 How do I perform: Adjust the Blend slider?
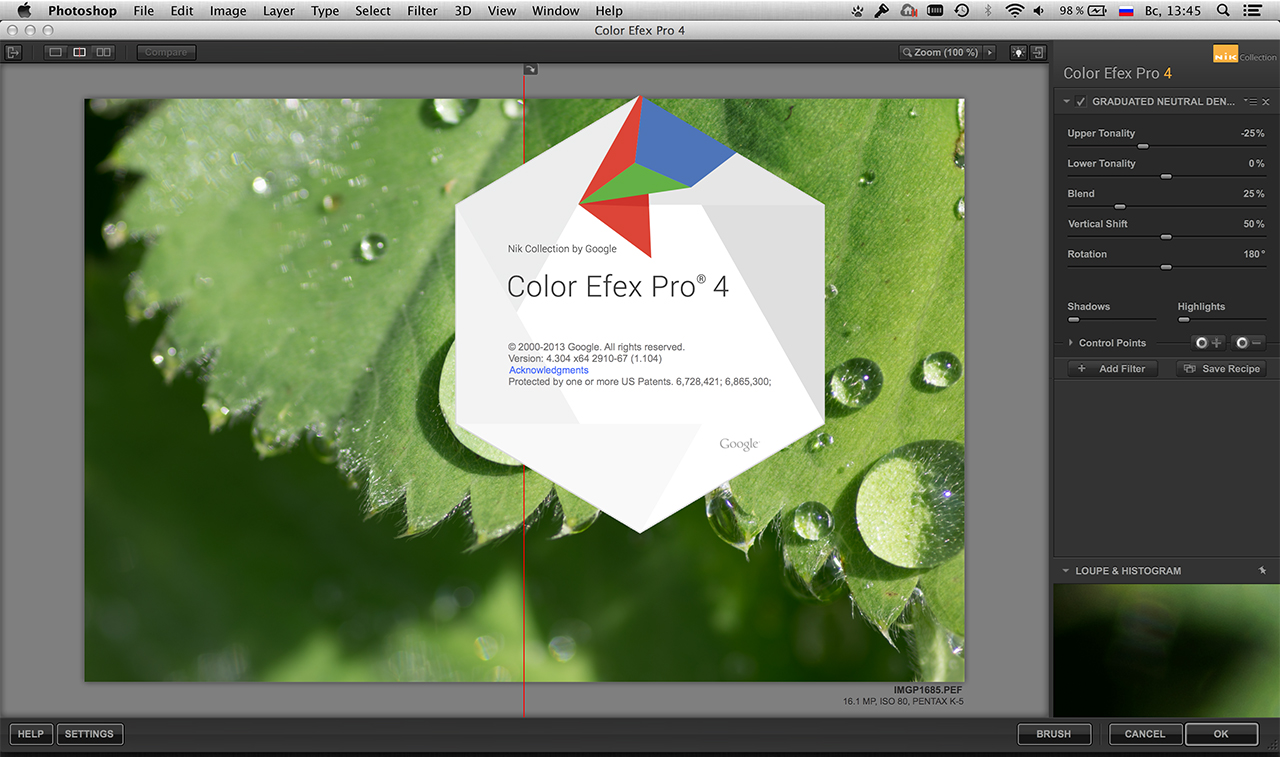(x=1120, y=206)
